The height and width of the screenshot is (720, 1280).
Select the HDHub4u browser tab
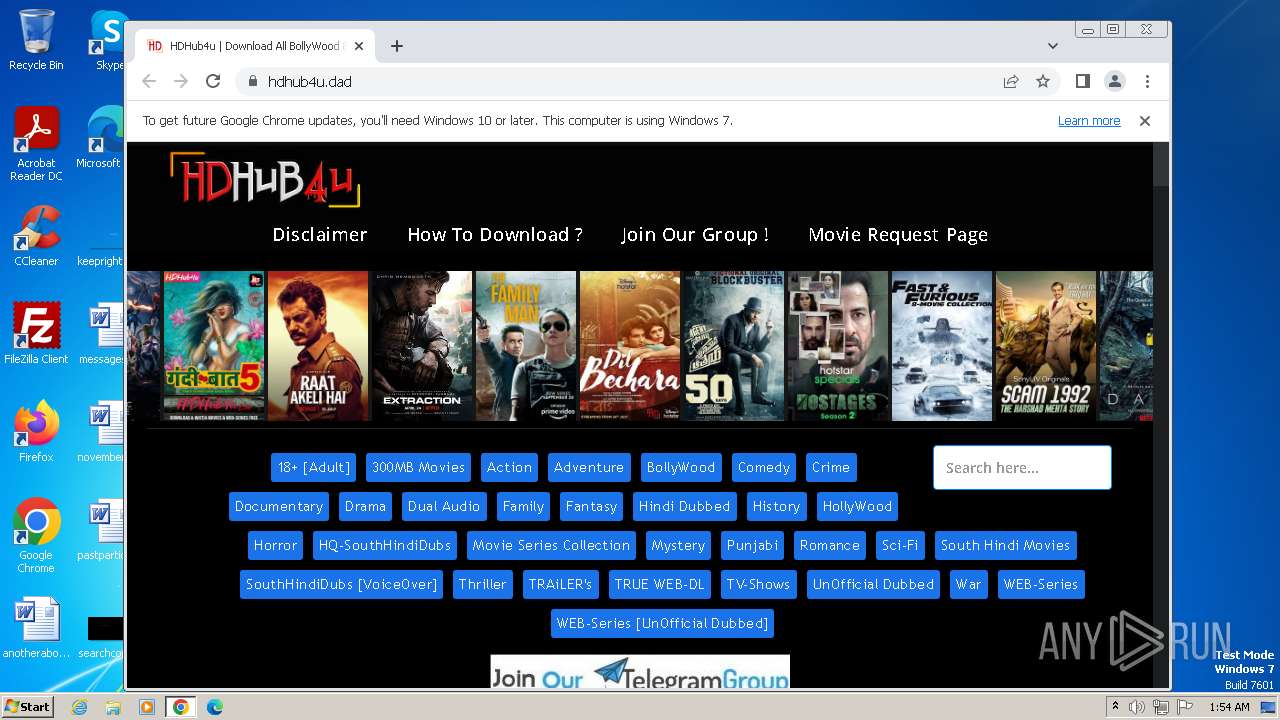click(x=255, y=46)
